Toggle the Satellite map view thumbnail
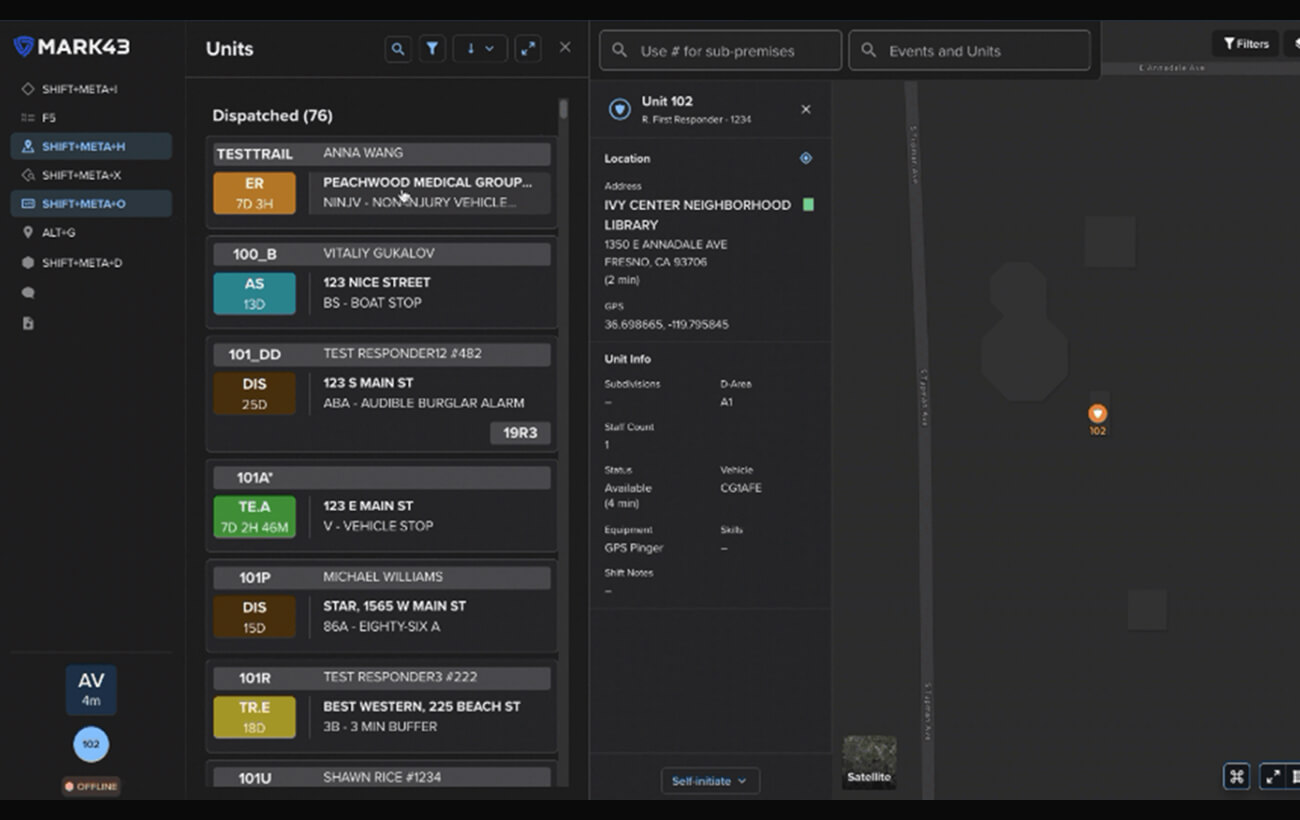Image resolution: width=1300 pixels, height=820 pixels. [x=869, y=762]
